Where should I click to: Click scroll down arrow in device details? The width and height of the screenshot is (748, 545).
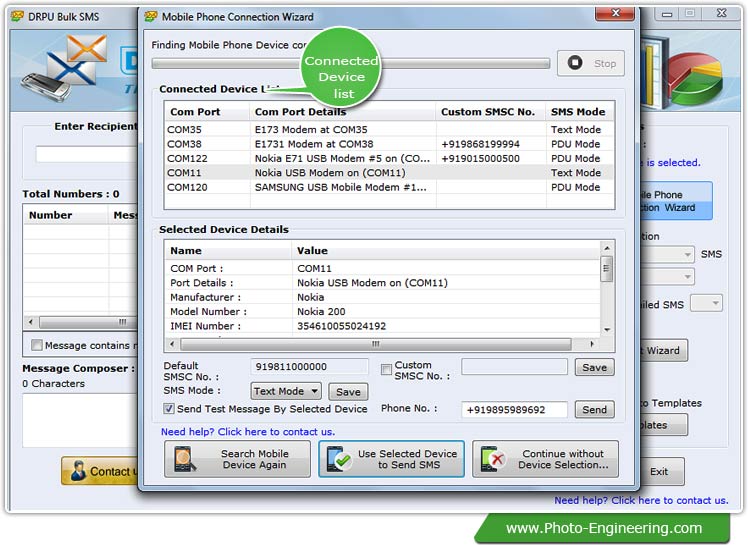tap(607, 329)
